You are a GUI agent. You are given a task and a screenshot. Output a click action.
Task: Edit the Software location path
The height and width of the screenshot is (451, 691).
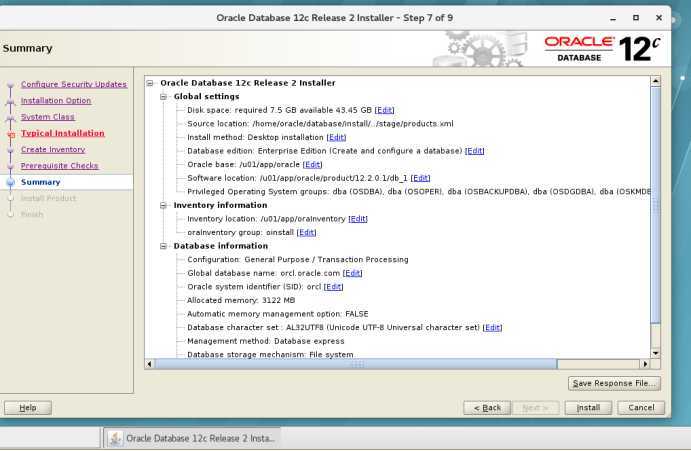420,178
